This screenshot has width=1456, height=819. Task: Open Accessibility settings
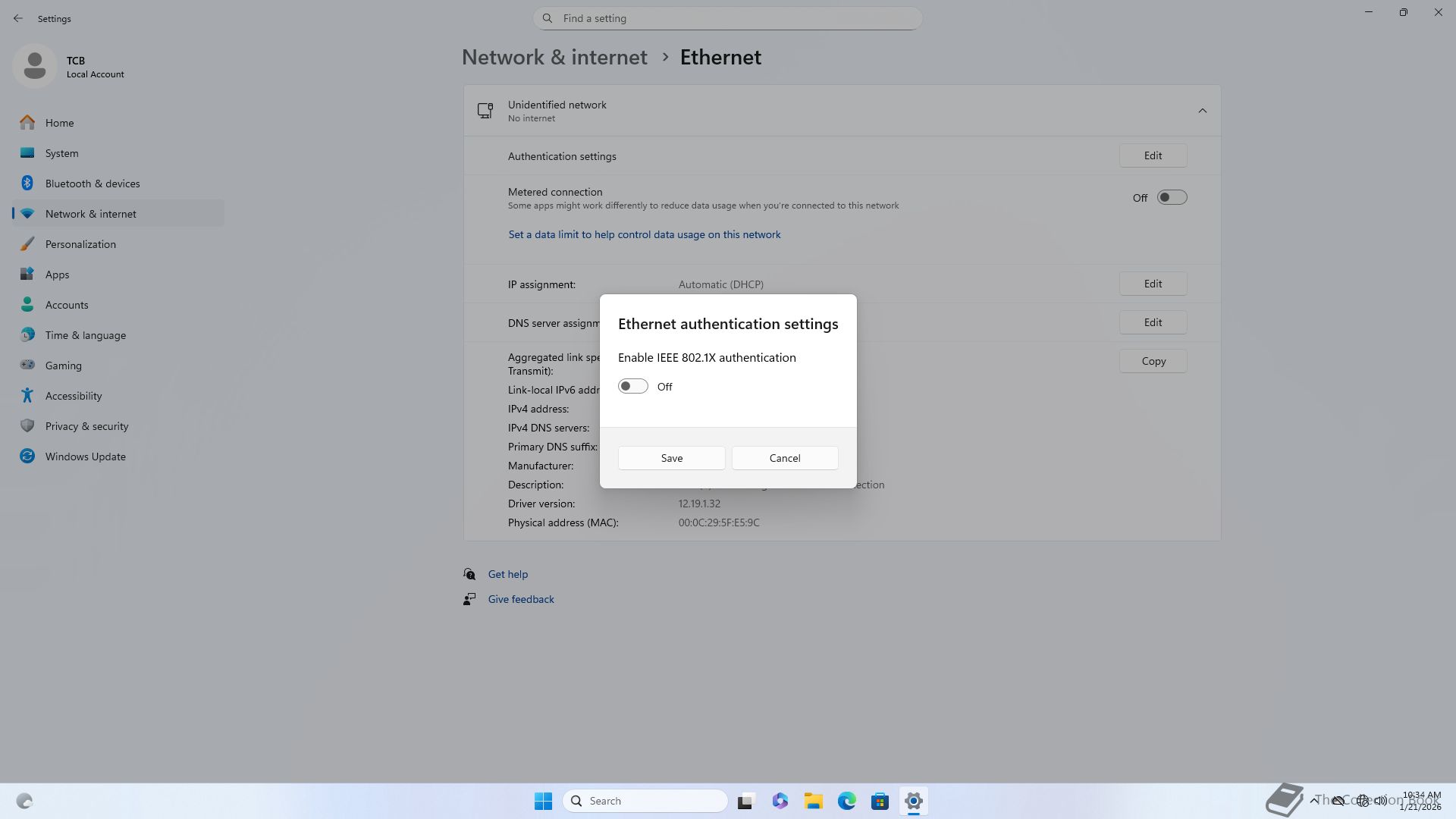[73, 396]
